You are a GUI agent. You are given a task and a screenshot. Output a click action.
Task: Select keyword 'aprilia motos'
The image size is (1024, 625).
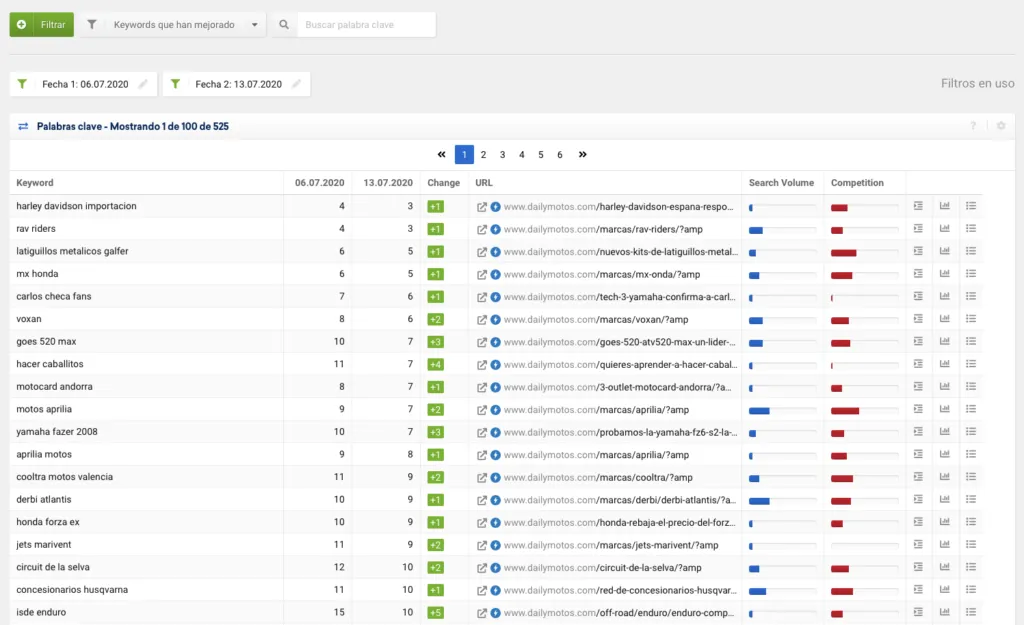coord(44,454)
